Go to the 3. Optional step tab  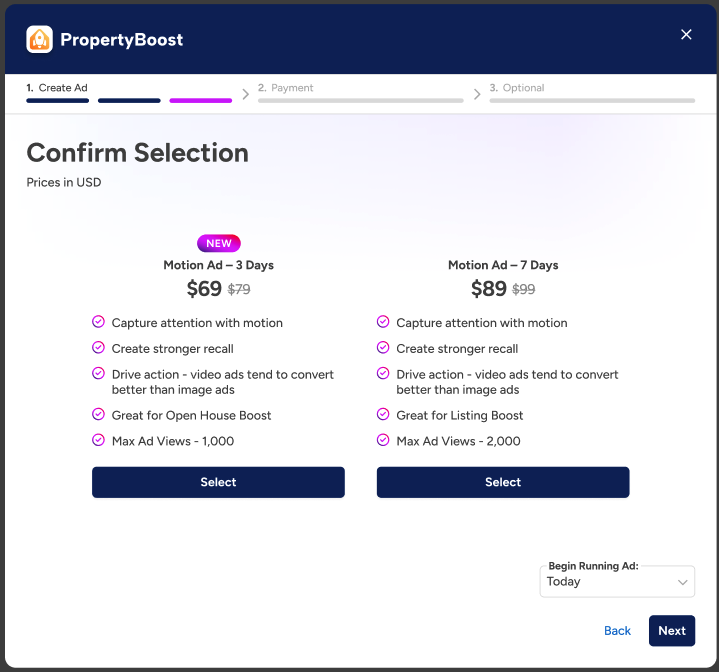point(517,88)
